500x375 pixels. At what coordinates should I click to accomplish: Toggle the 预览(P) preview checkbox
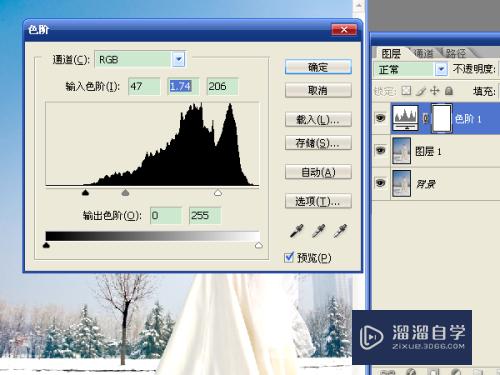[289, 257]
